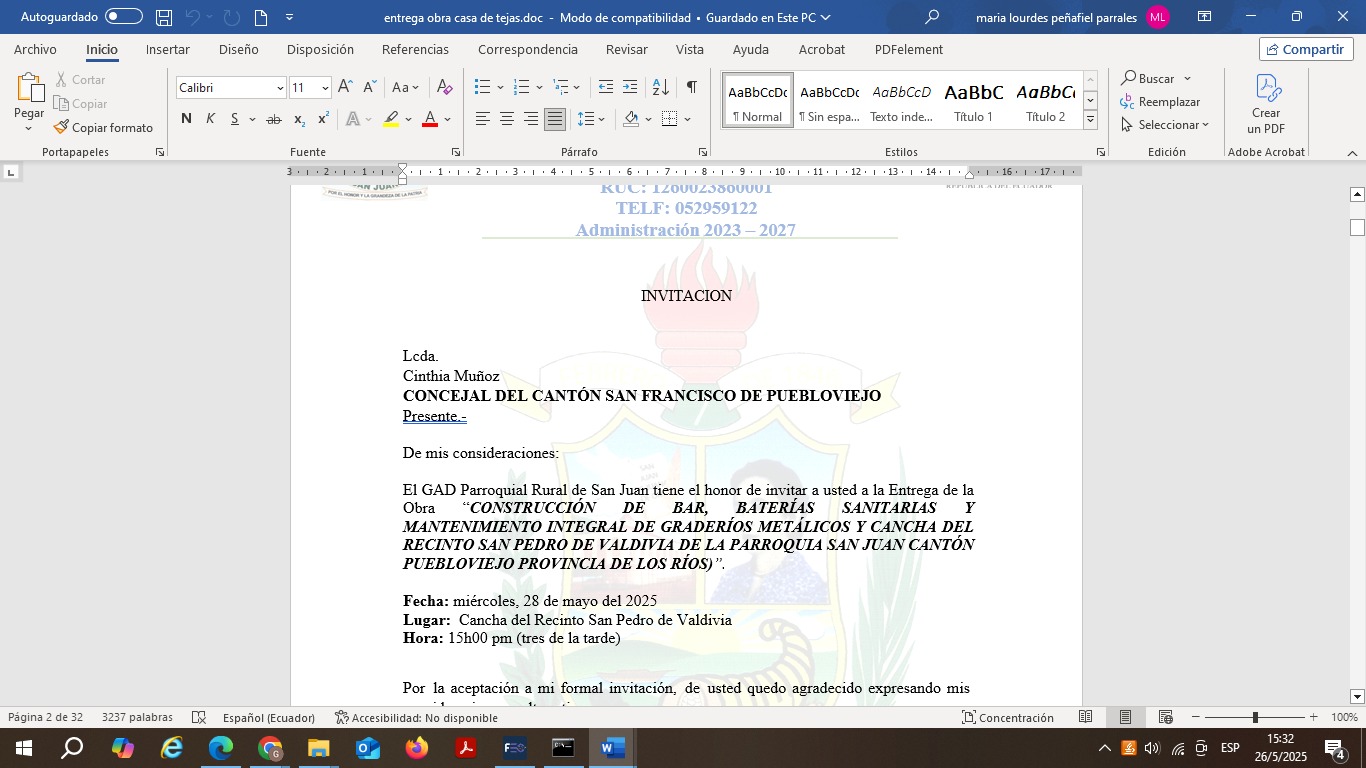Click the Format Painter brush icon

click(x=61, y=128)
